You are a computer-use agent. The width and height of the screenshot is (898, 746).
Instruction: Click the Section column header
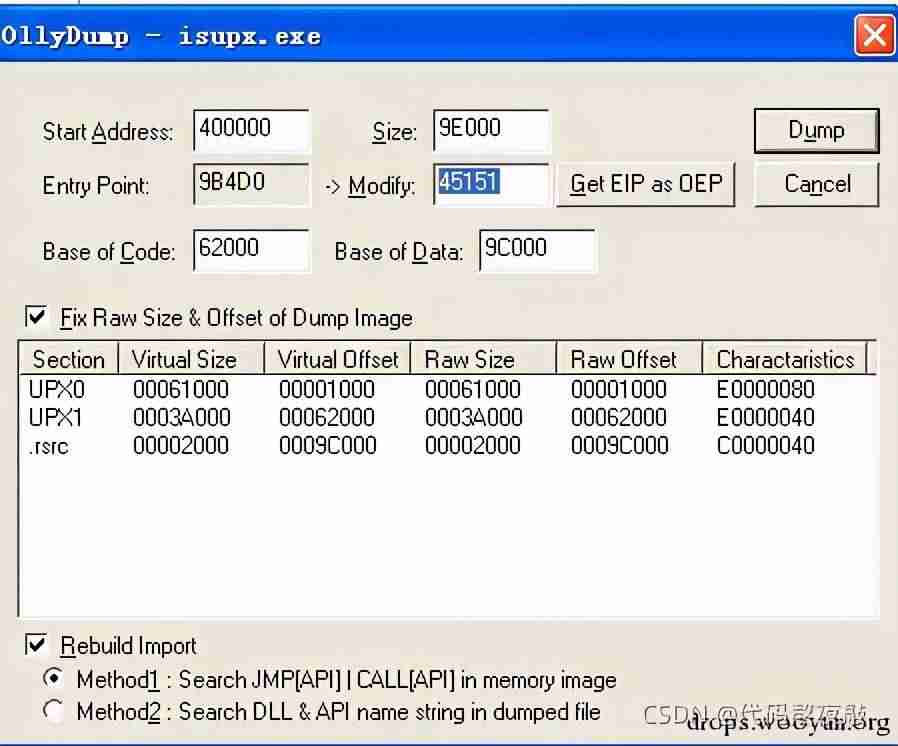point(69,358)
